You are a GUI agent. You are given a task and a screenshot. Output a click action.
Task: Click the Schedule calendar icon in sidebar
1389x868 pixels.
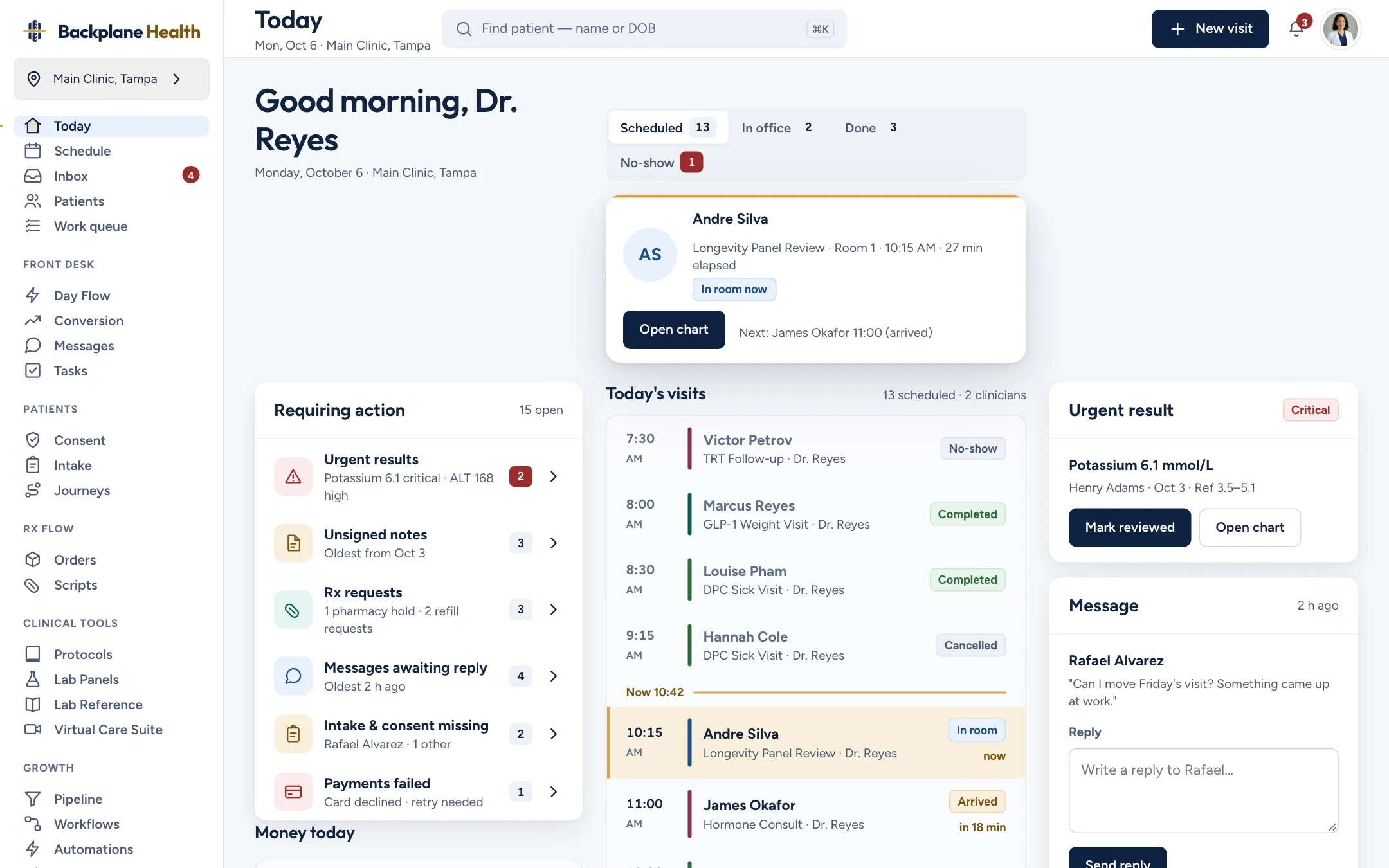click(33, 151)
